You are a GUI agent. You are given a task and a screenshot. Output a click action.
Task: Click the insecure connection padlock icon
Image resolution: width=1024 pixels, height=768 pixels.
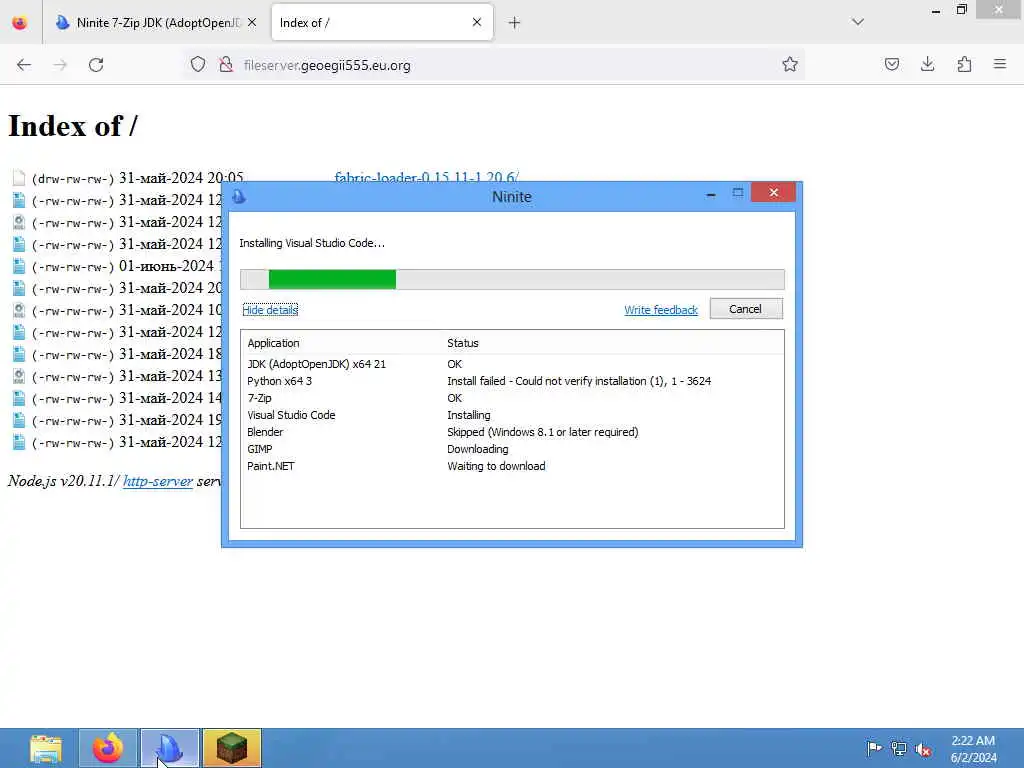(x=226, y=65)
